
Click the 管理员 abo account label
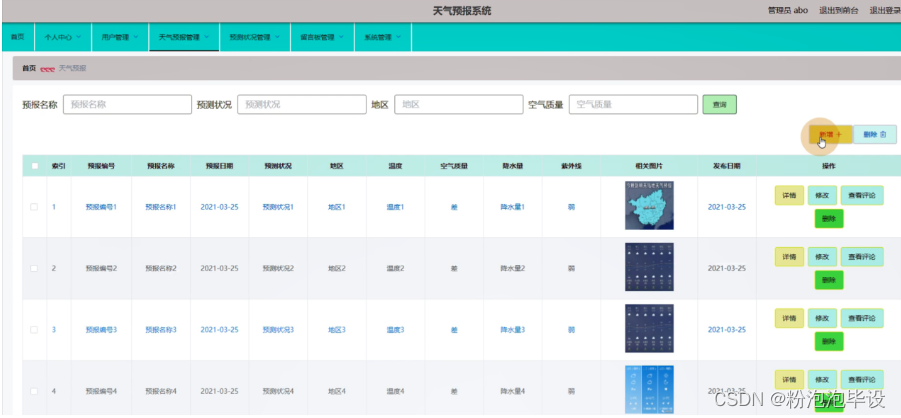(x=788, y=10)
